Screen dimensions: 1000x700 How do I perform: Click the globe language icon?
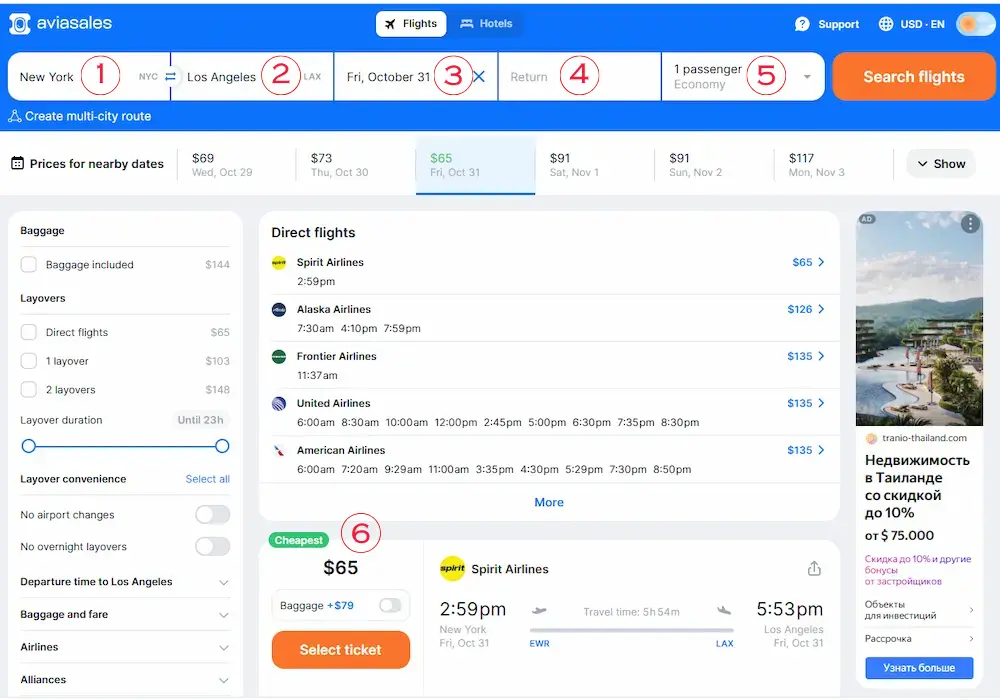point(886,24)
